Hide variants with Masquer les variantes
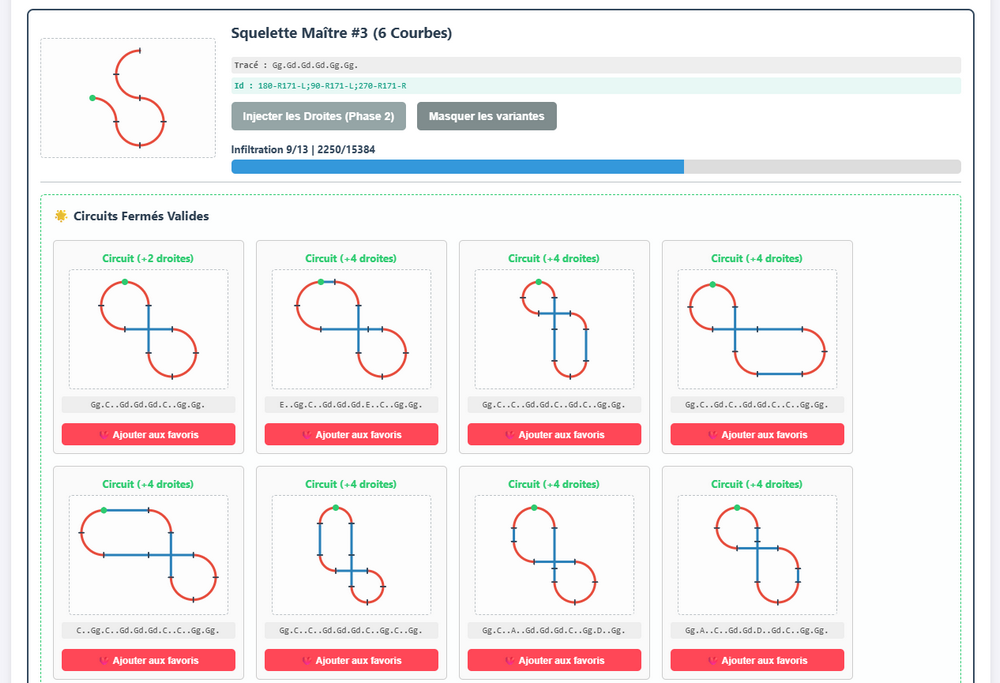 (487, 116)
